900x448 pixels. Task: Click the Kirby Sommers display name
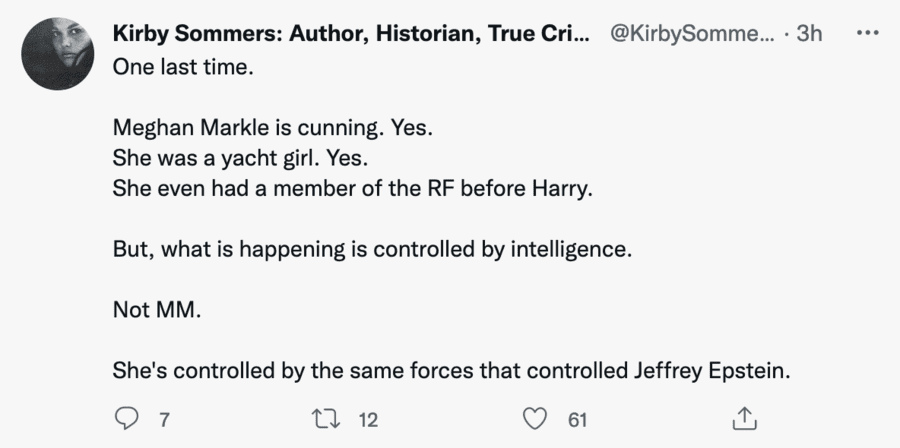pos(350,33)
